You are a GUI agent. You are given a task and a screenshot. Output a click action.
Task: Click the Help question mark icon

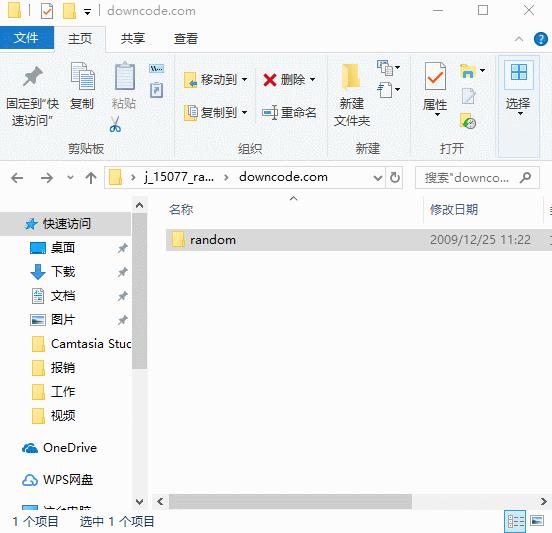[541, 39]
